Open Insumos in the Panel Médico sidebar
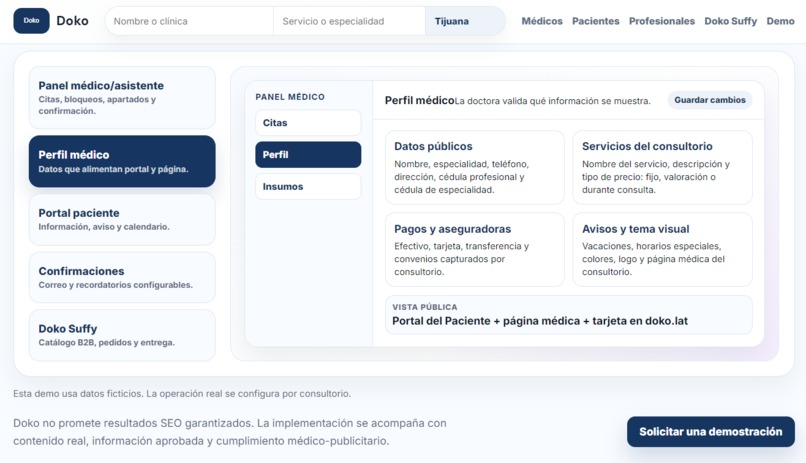Viewport: 806px width, 463px height. pos(308,187)
